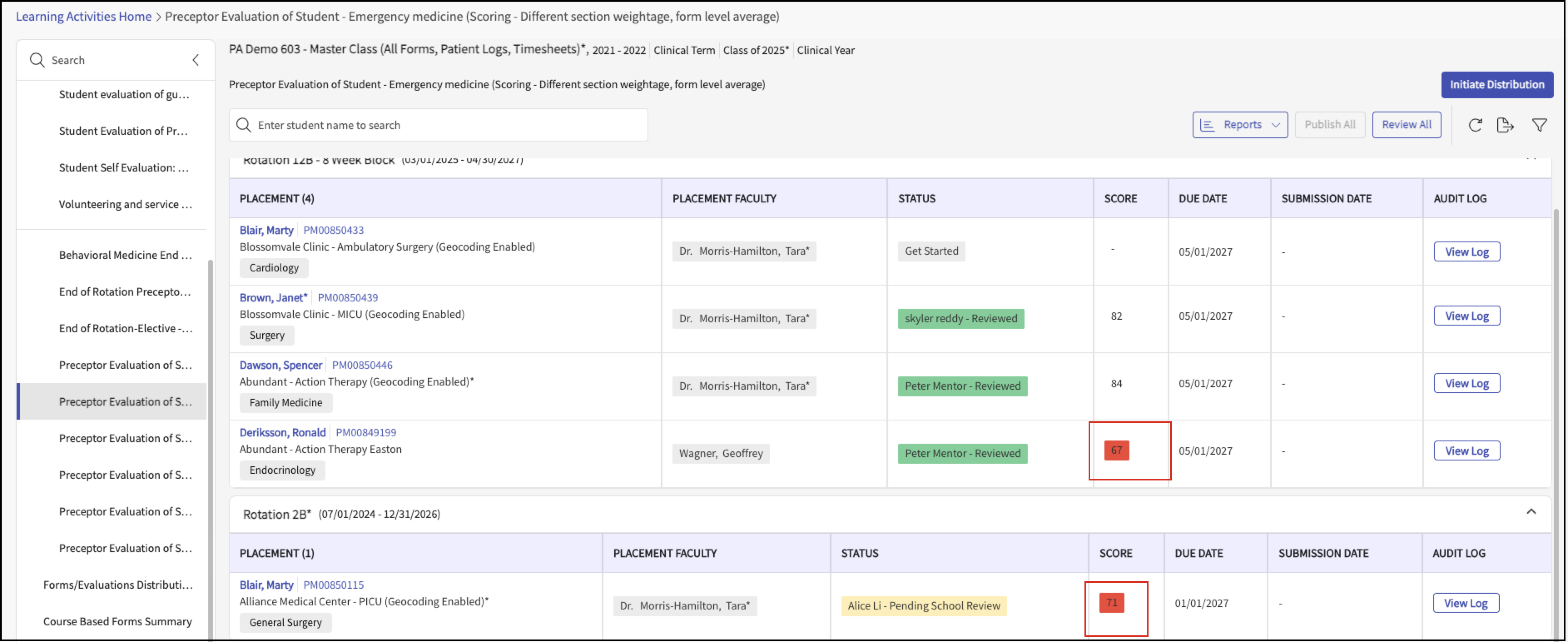Click the sidebar search magnifier icon
This screenshot has width=1568, height=642.
37,60
